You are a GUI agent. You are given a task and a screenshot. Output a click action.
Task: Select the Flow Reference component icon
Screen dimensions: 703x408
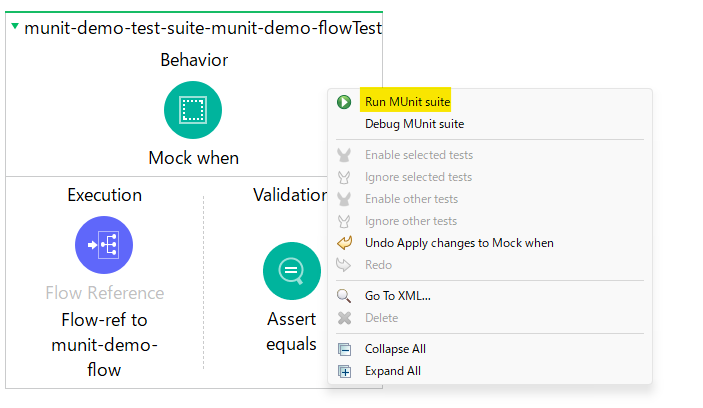point(104,245)
